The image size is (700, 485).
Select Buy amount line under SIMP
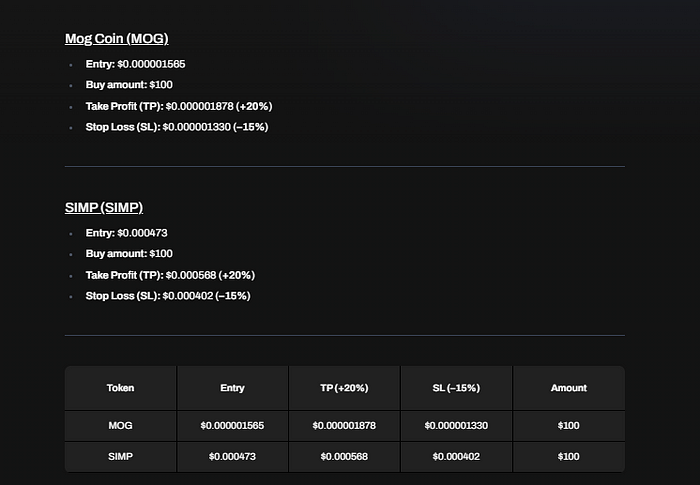129,254
